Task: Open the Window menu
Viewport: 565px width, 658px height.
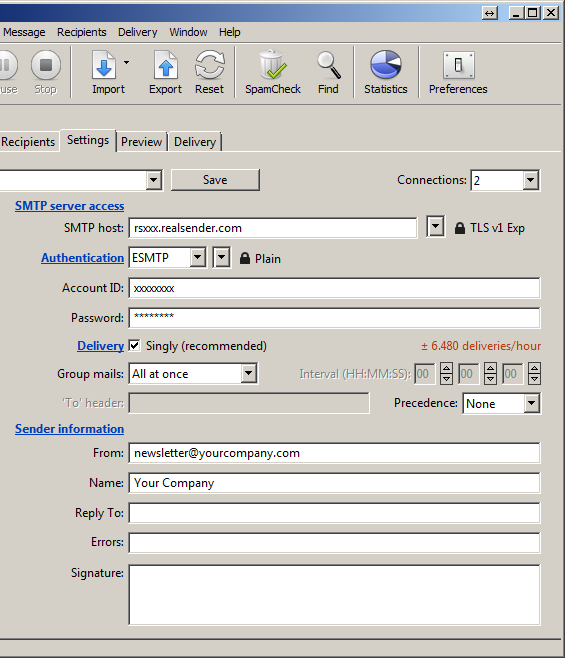Action: 188,32
